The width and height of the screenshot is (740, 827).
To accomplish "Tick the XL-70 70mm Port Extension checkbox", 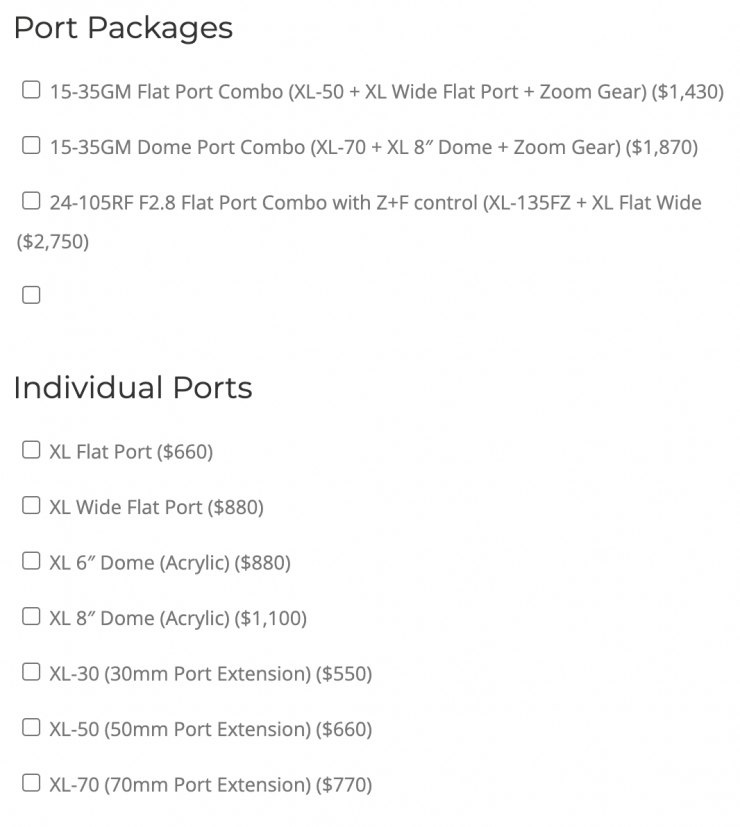I will [x=31, y=784].
